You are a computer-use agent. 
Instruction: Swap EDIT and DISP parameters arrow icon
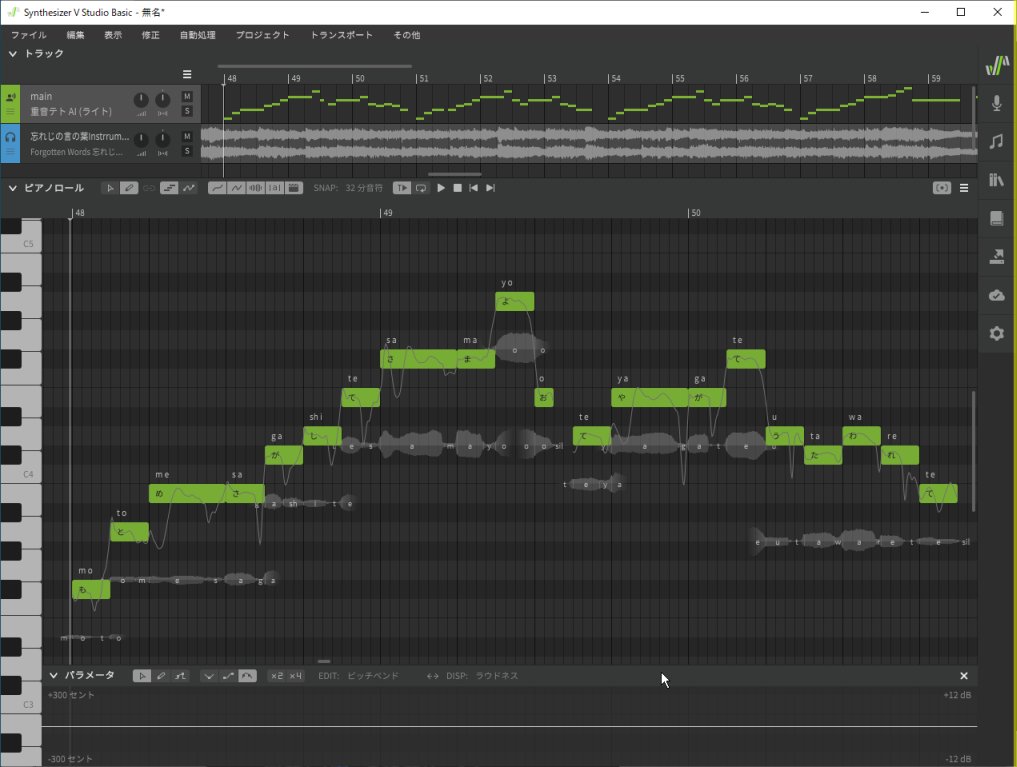tap(433, 676)
